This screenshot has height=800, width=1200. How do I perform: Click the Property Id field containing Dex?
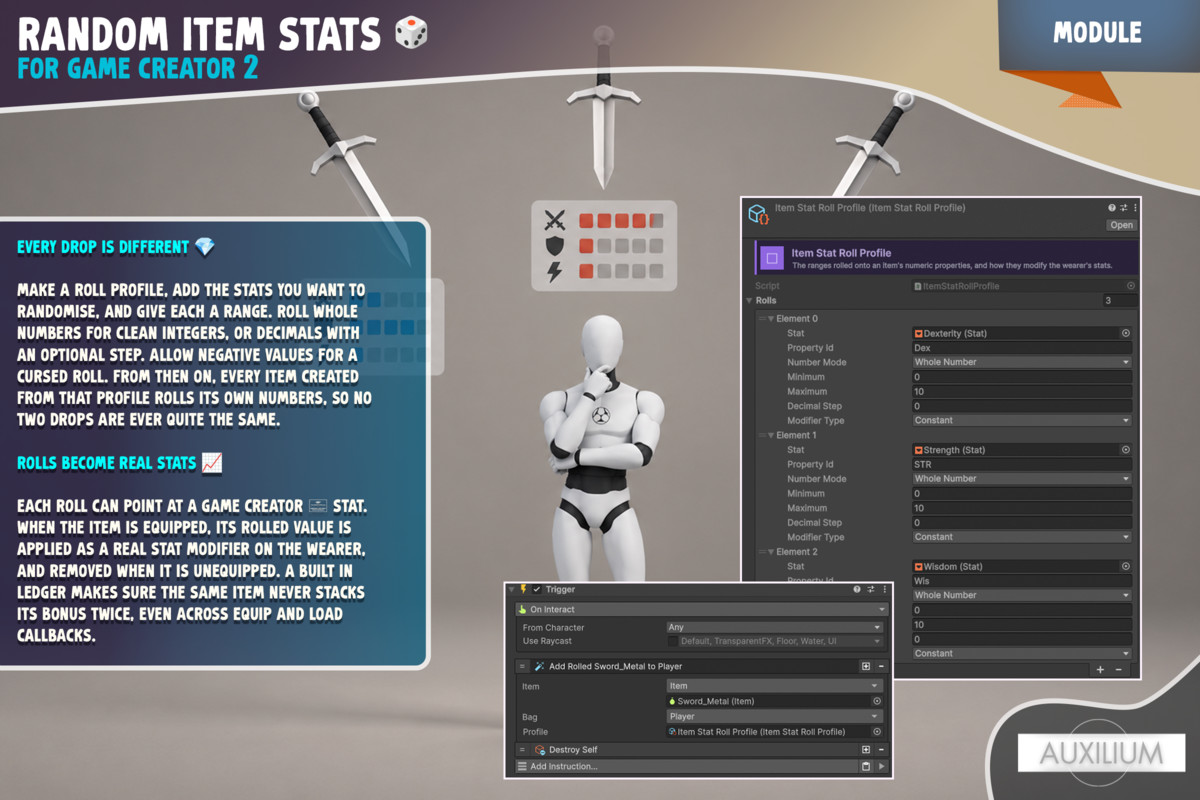(1022, 348)
